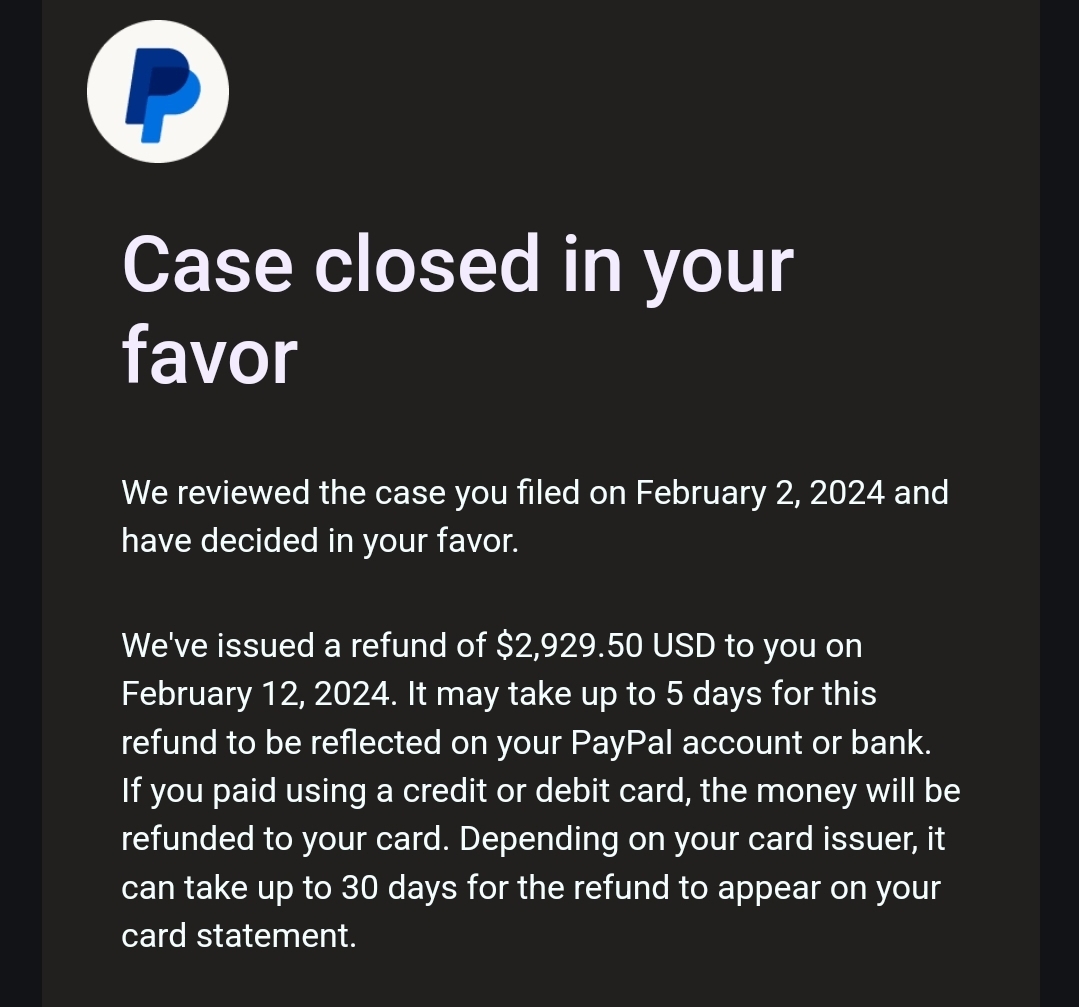The width and height of the screenshot is (1079, 1007).
Task: Click 'credit or debit card' text
Action: point(546,791)
